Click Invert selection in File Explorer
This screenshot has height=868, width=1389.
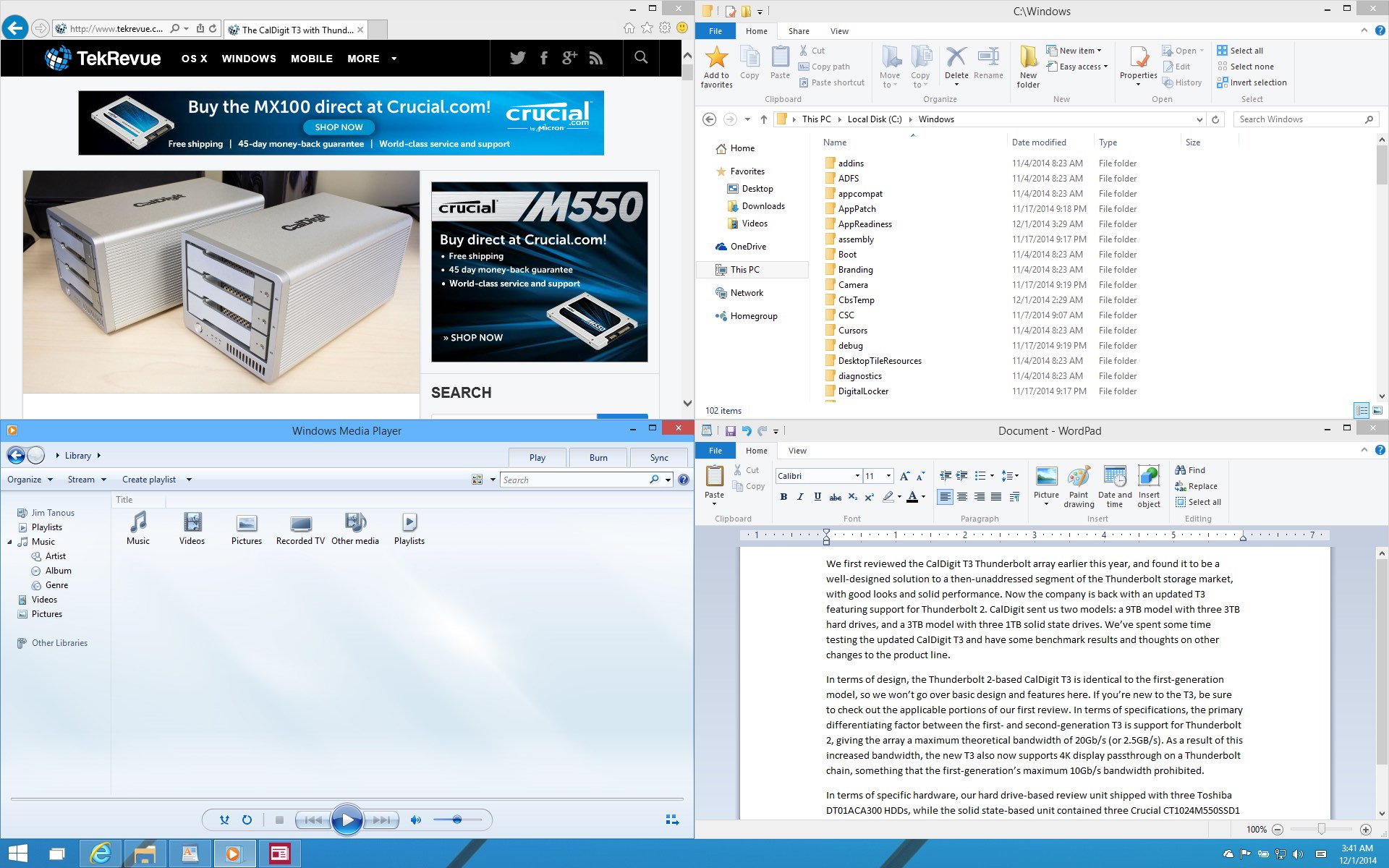click(1252, 82)
